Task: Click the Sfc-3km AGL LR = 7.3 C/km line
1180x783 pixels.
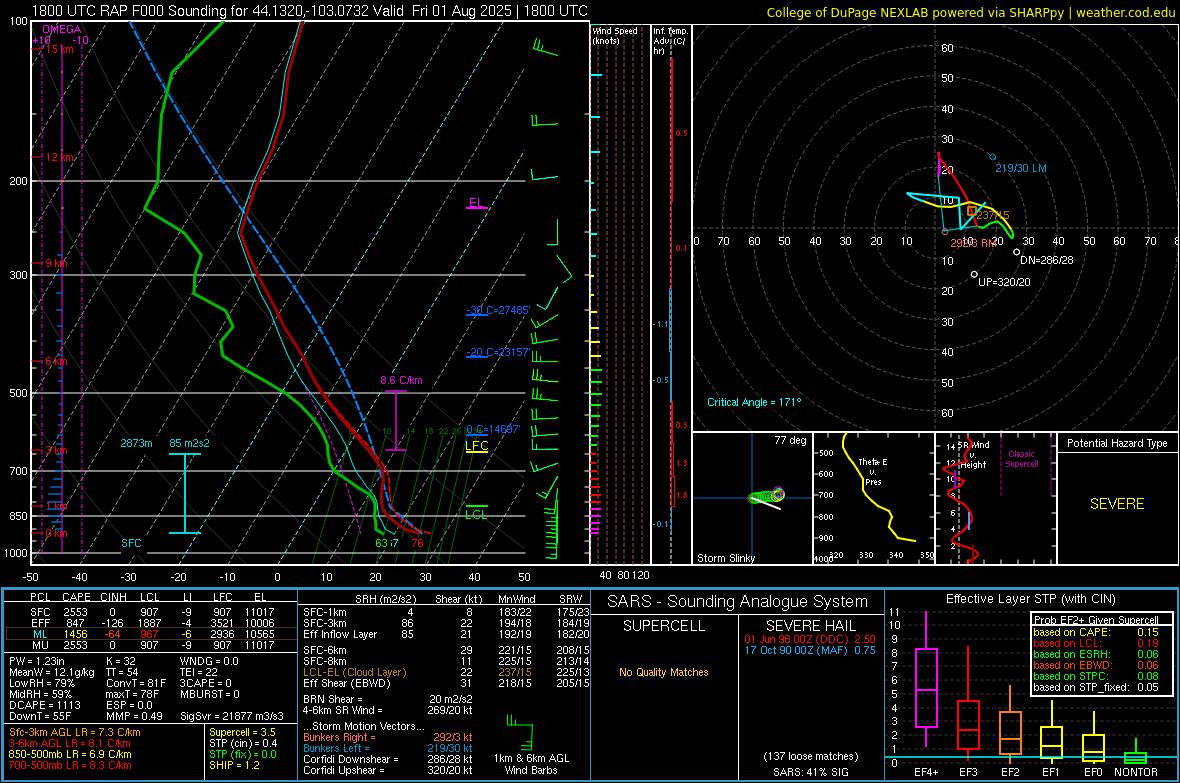Action: [75, 733]
